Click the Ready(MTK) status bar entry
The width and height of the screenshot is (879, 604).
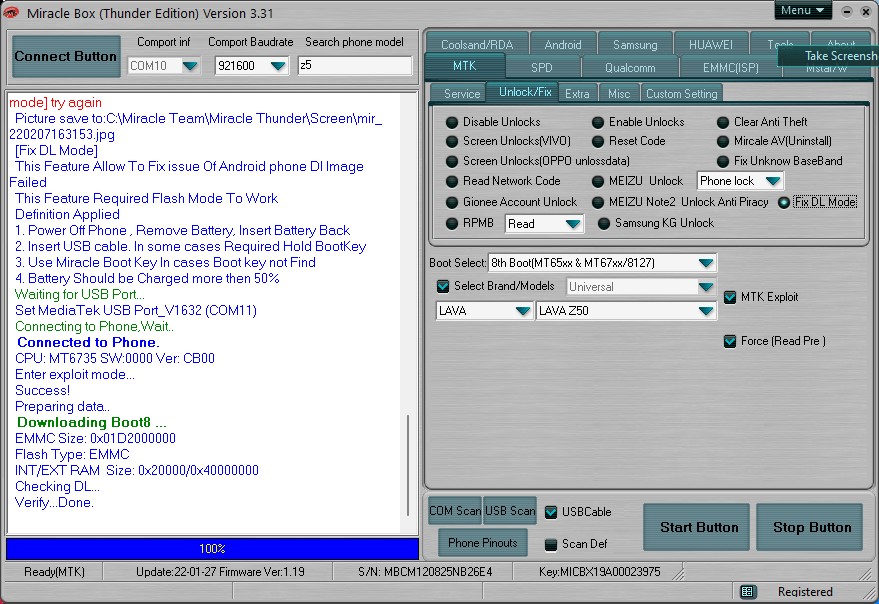(54, 572)
